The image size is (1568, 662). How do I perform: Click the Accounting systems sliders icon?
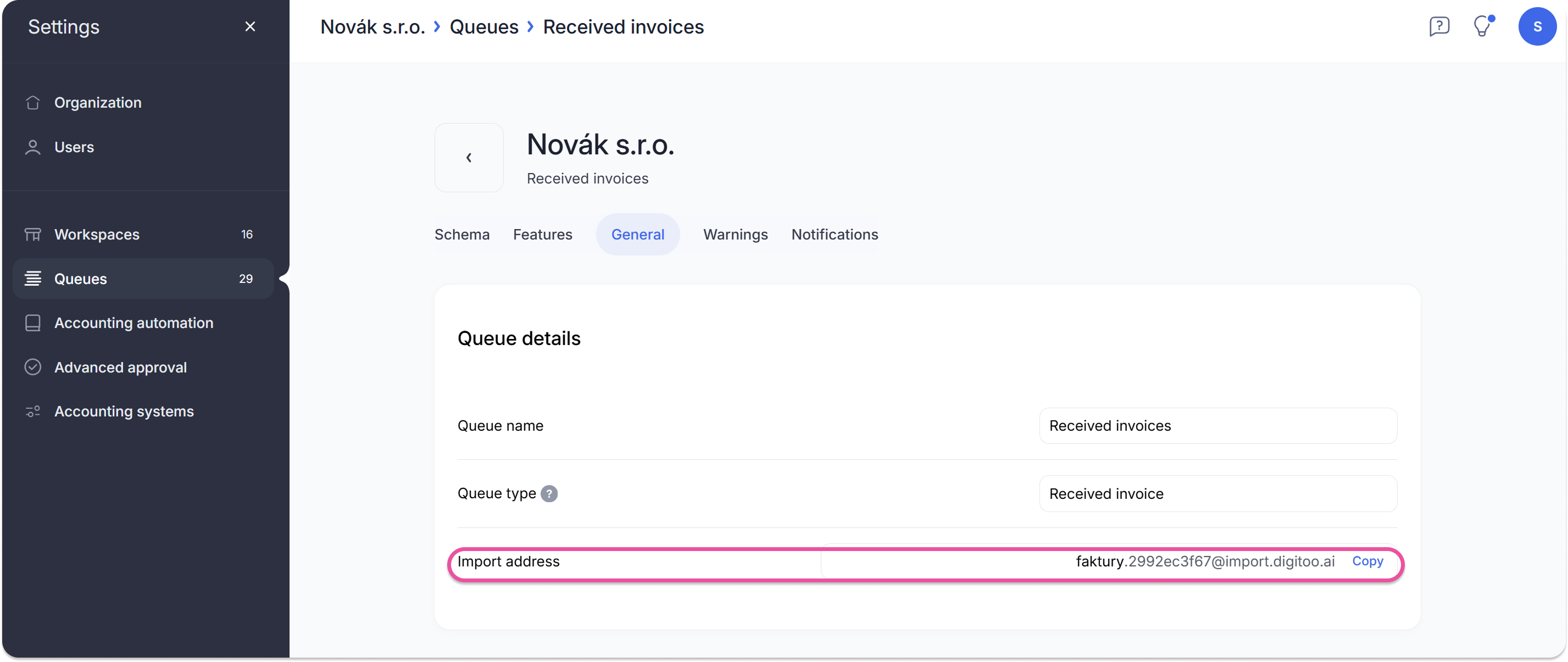click(33, 412)
